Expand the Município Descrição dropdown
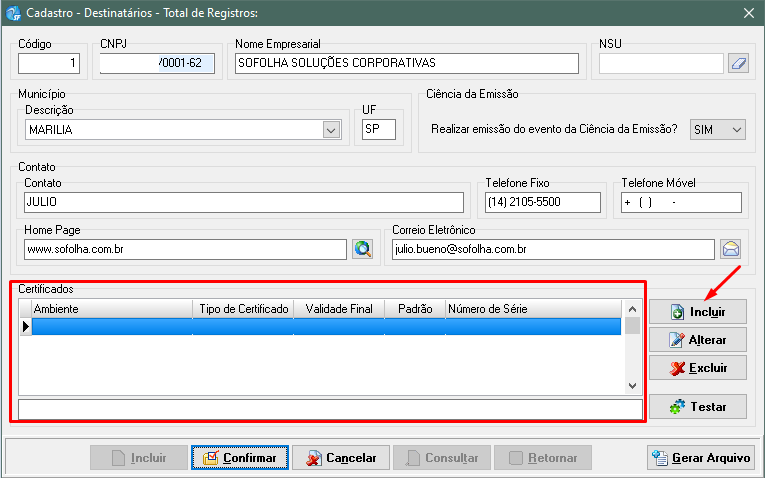The width and height of the screenshot is (765, 478). pyautogui.click(x=332, y=130)
